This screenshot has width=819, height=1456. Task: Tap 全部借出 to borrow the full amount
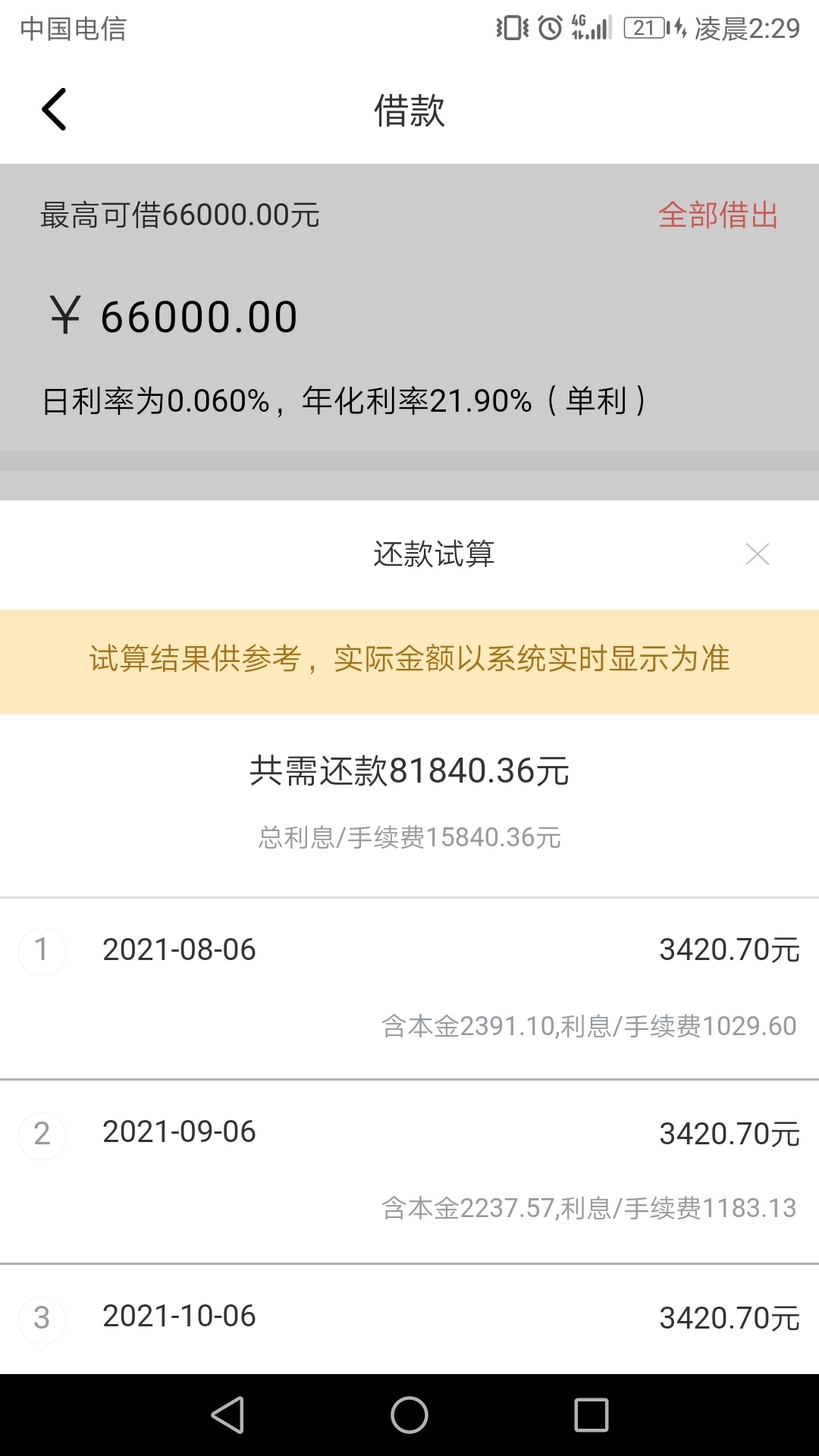(718, 215)
